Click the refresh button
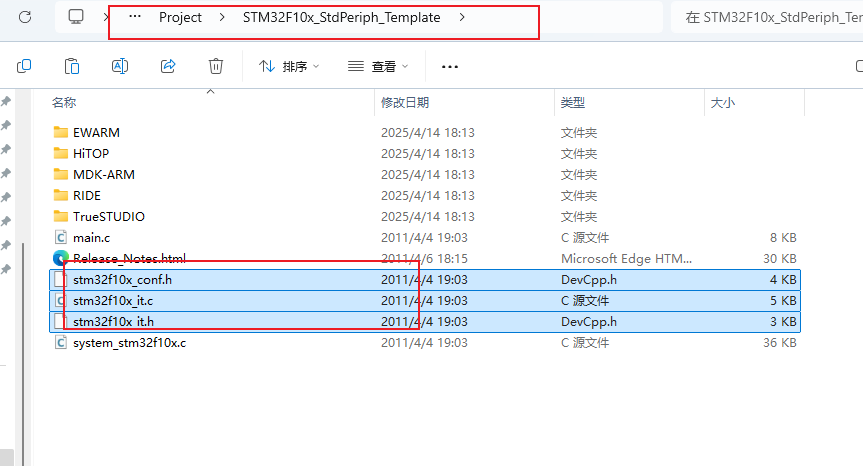 pyautogui.click(x=25, y=17)
